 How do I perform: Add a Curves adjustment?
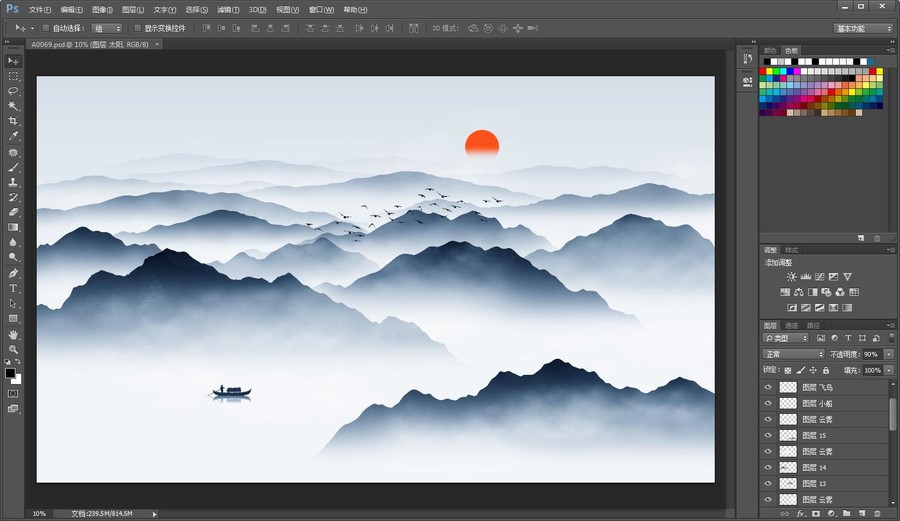coord(820,277)
